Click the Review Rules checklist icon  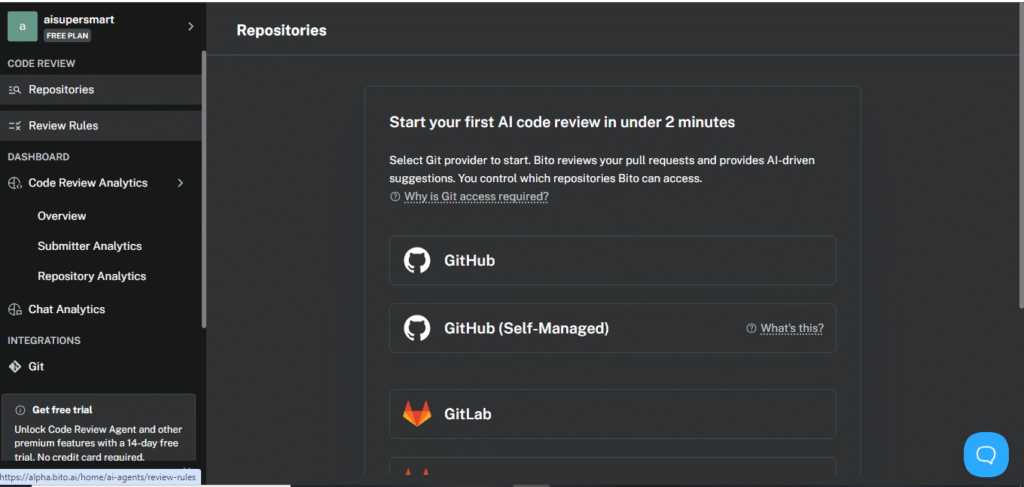(15, 126)
